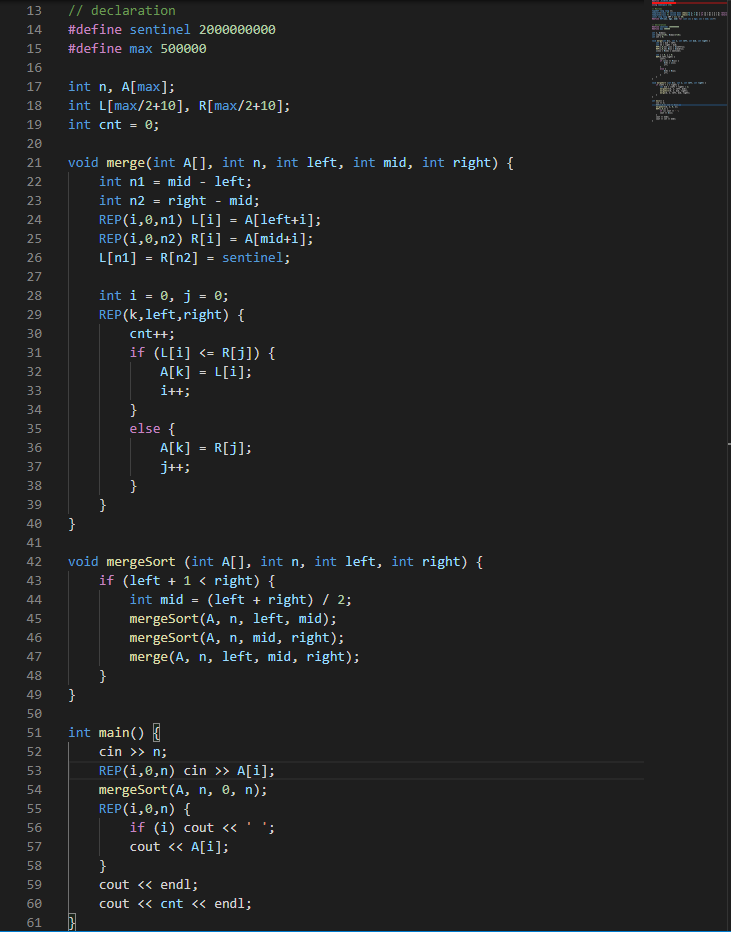Click the 'if (left + 1 < right)' condition
Screen dimensions: 731x932
point(179,581)
